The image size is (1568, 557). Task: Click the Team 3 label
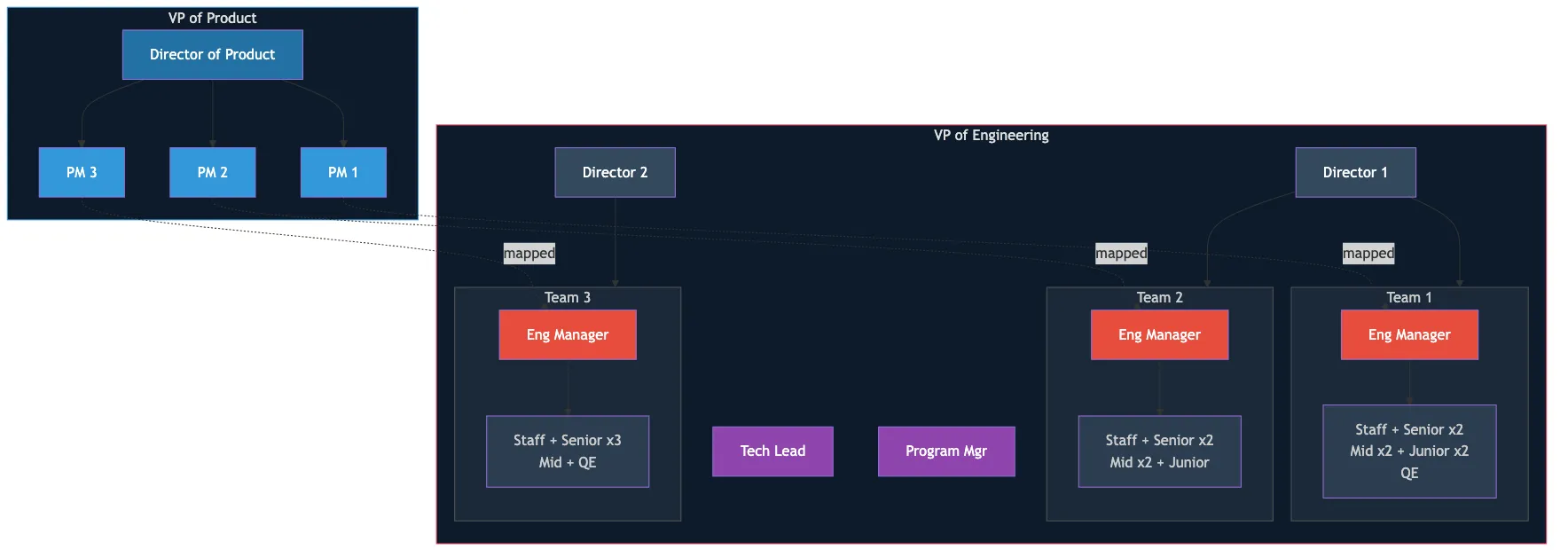pyautogui.click(x=568, y=297)
